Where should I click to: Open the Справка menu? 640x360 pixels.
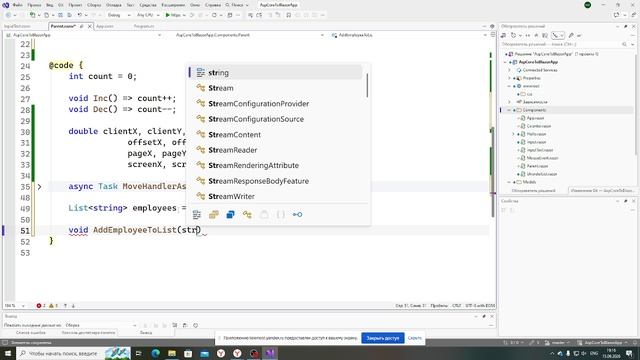213,5
